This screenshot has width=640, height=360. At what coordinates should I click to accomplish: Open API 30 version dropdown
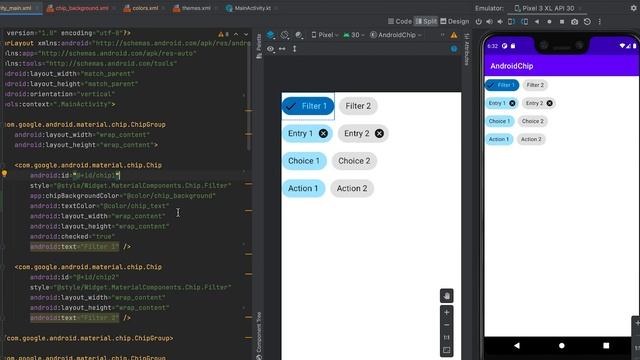pyautogui.click(x=354, y=35)
